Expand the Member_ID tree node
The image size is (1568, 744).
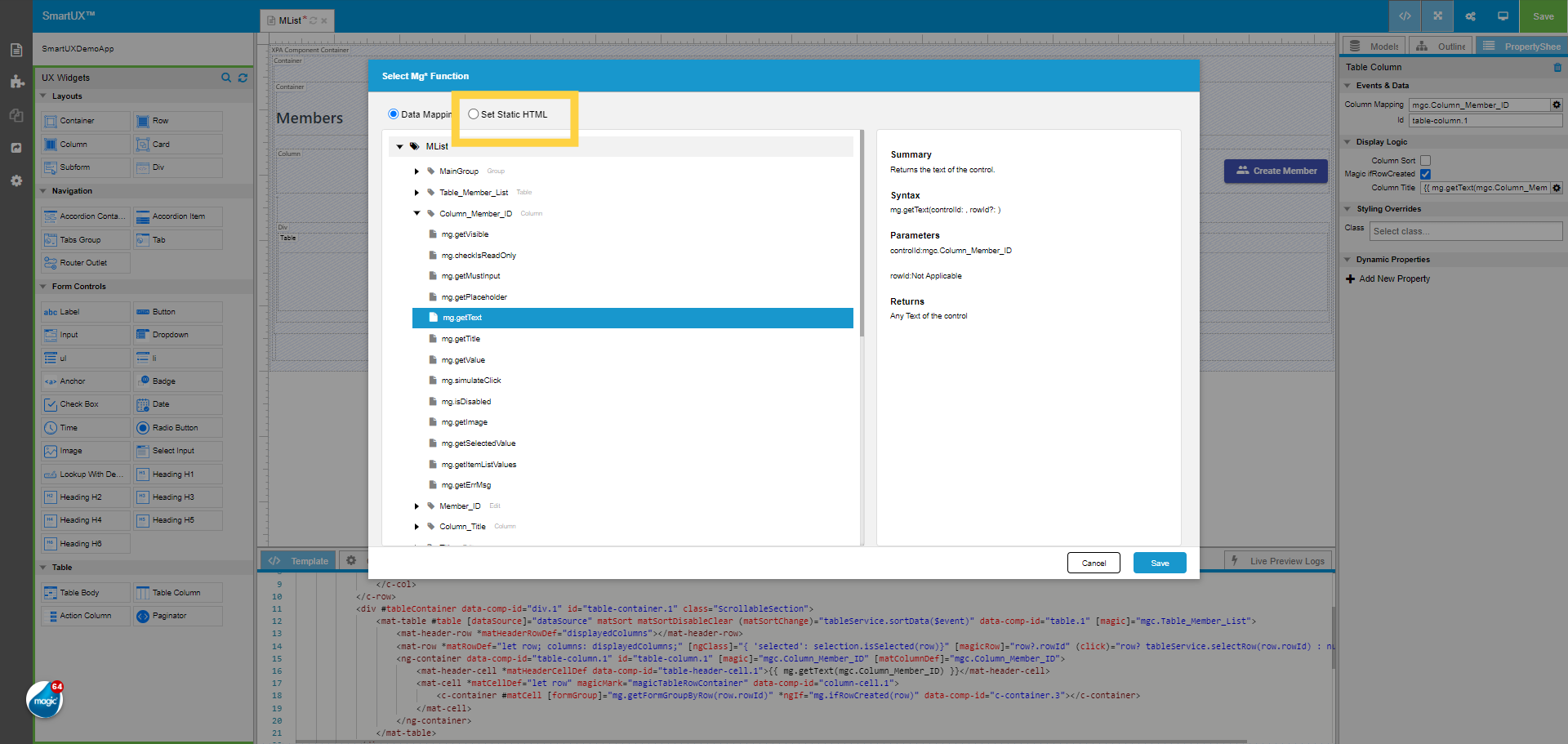tap(416, 506)
